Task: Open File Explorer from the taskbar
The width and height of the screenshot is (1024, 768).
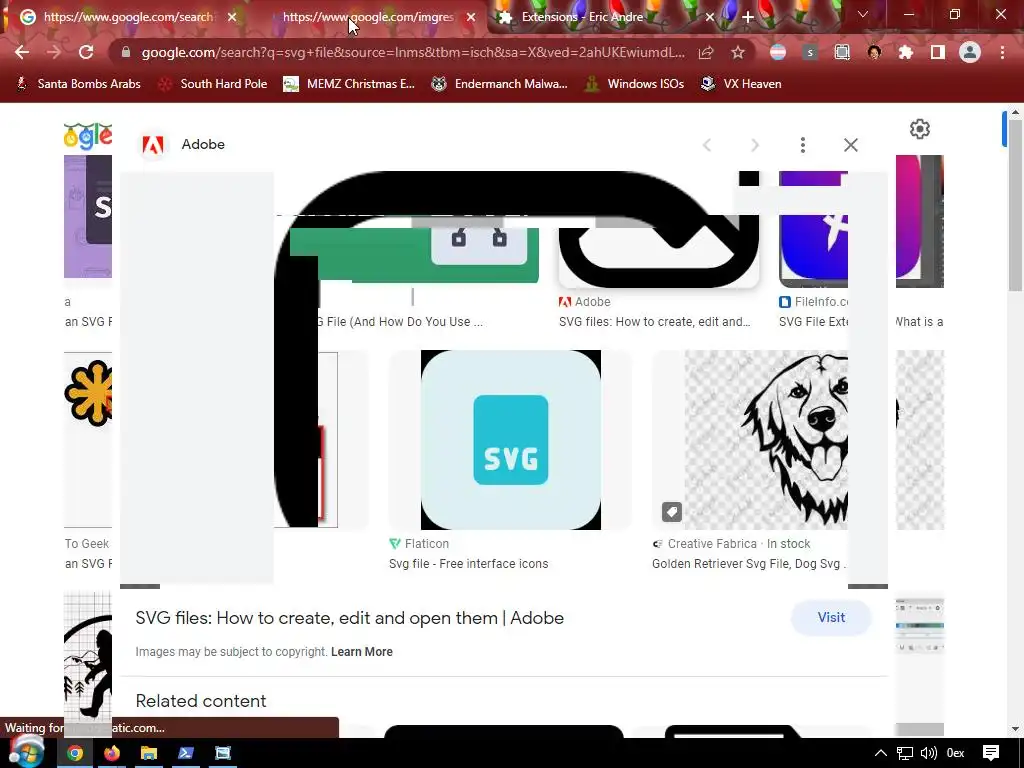Action: pyautogui.click(x=149, y=754)
